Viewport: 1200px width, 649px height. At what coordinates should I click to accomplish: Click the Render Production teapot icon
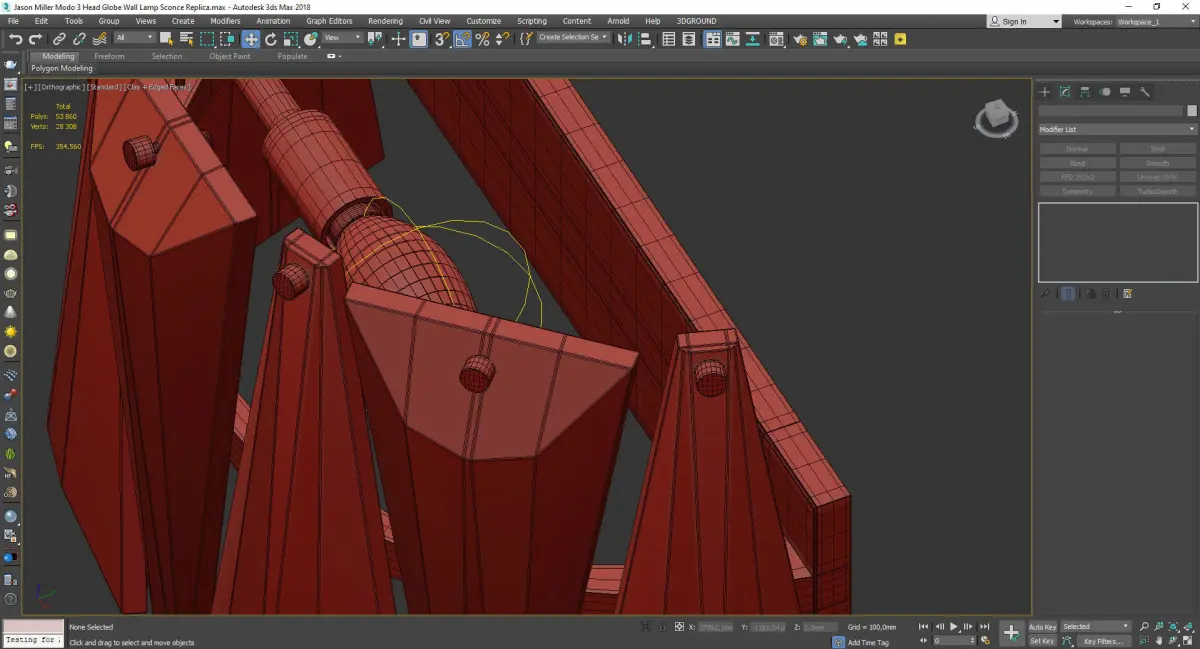pos(841,39)
